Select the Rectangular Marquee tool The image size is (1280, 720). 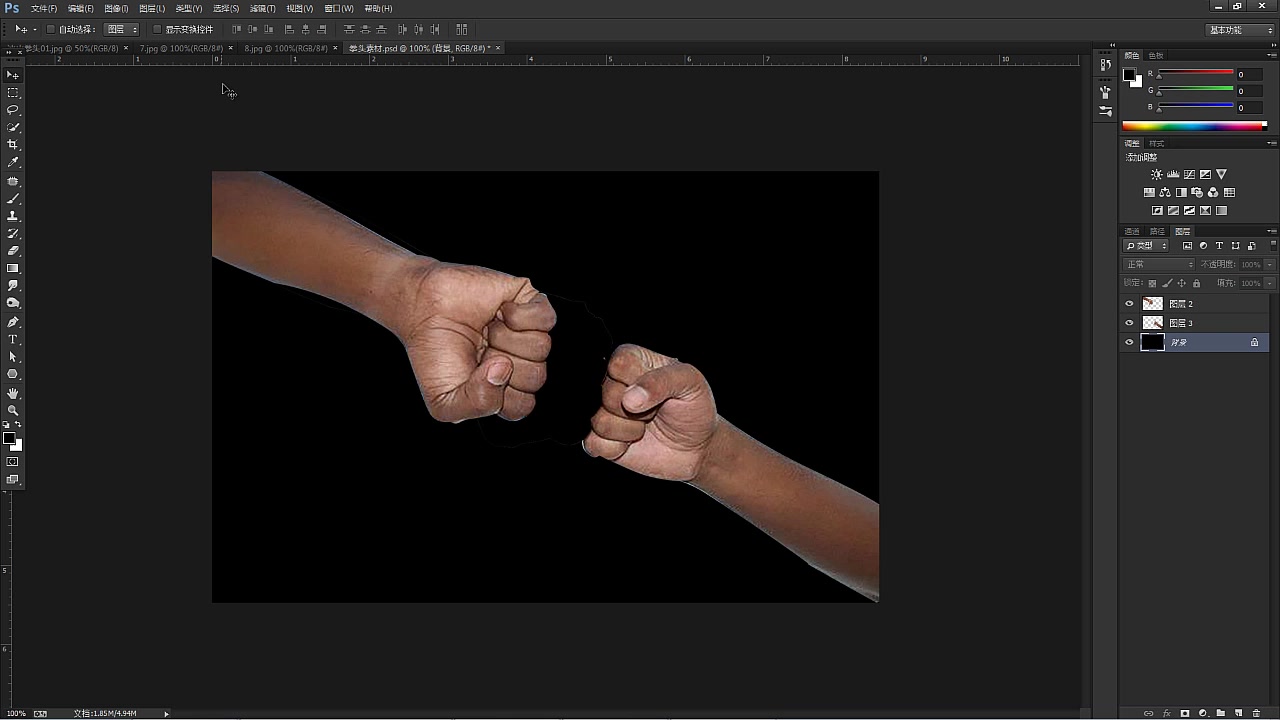click(13, 92)
